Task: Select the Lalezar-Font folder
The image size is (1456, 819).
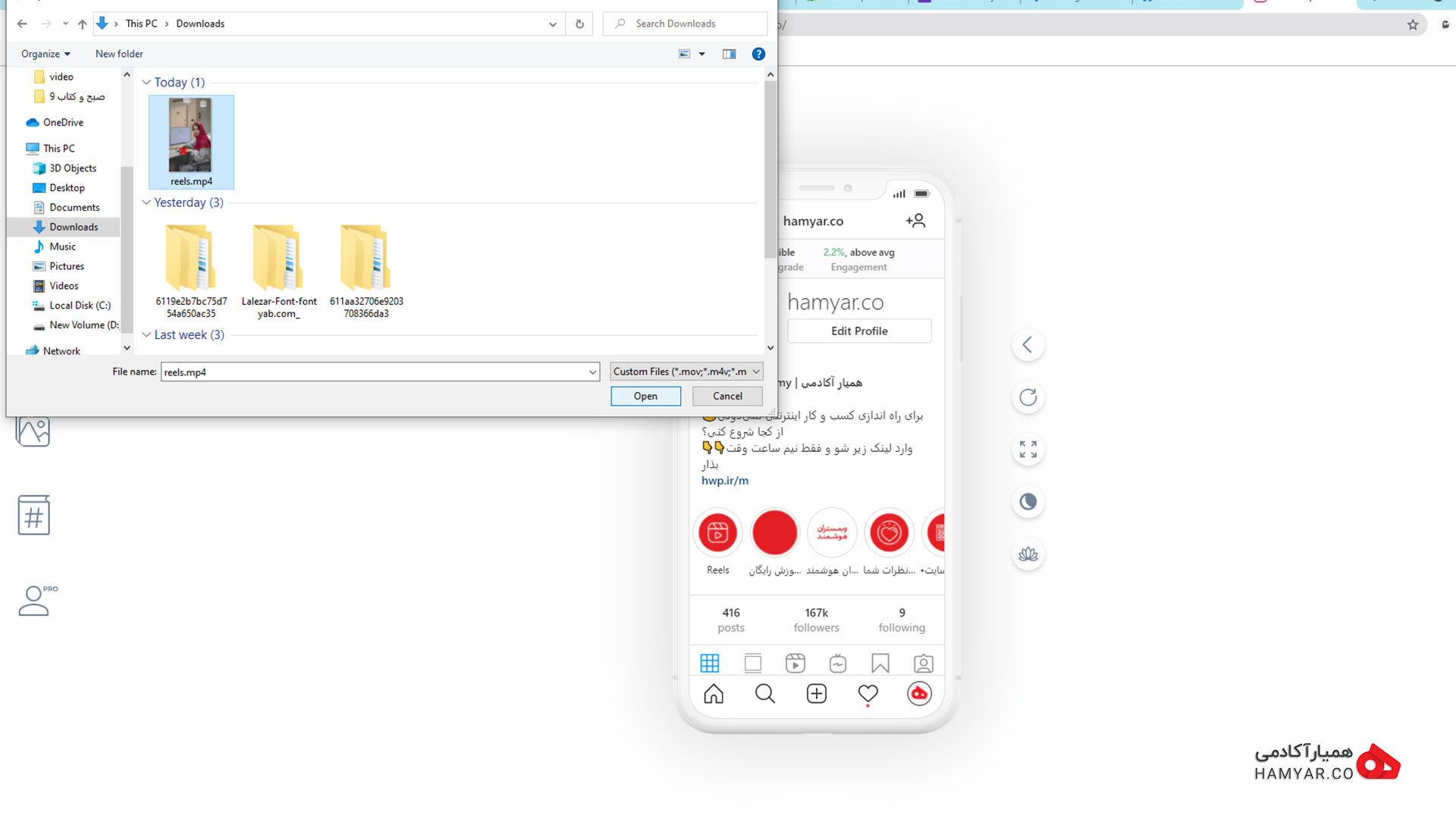Action: (x=279, y=271)
